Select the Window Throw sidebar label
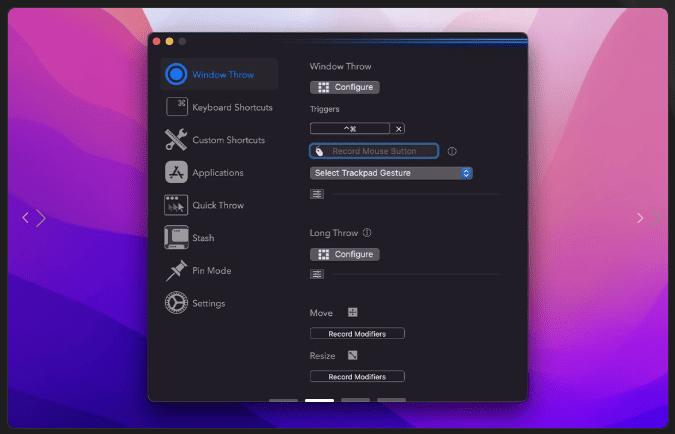This screenshot has height=434, width=675. pos(223,74)
